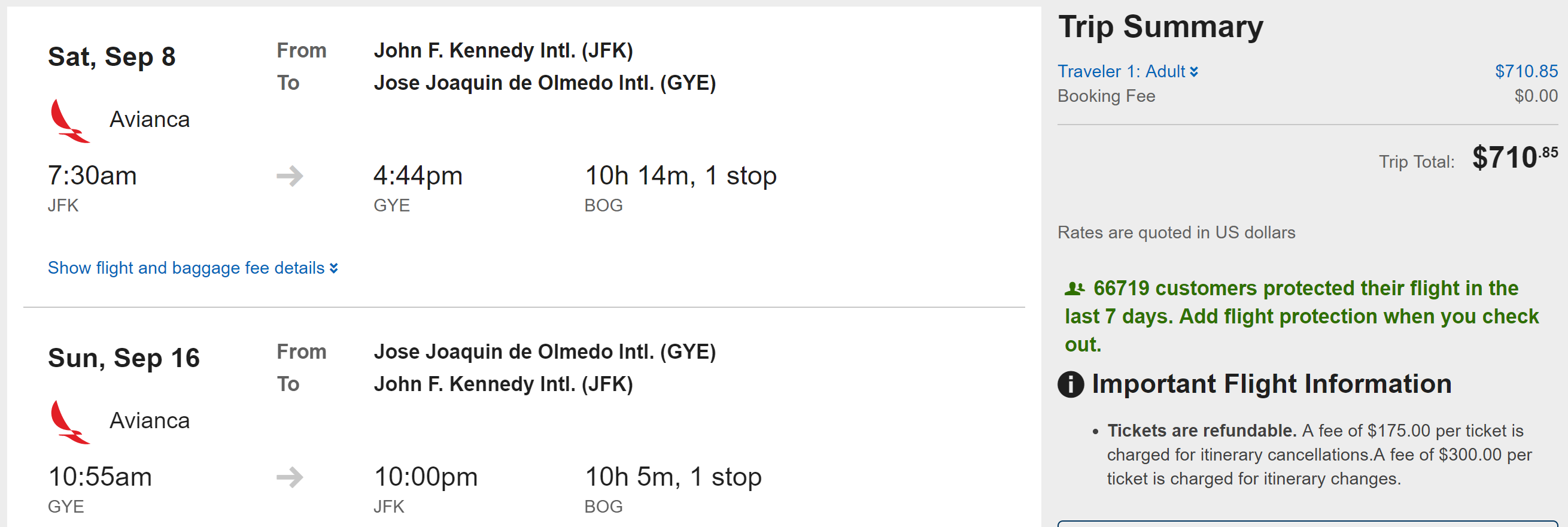Click the outbound flight arrow icon
Viewport: 1568px width, 527px height.
(290, 176)
